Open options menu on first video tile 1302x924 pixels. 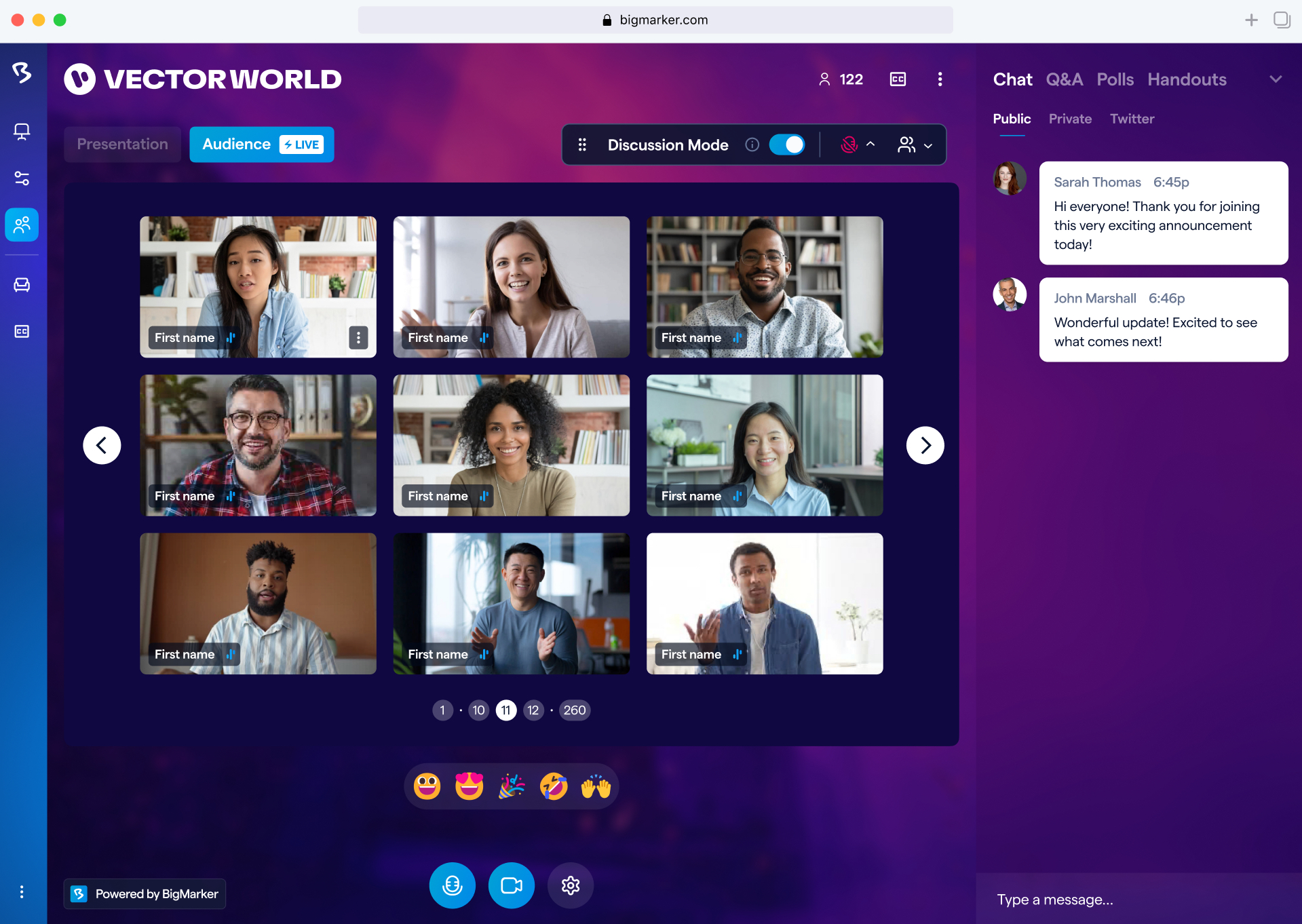click(358, 337)
